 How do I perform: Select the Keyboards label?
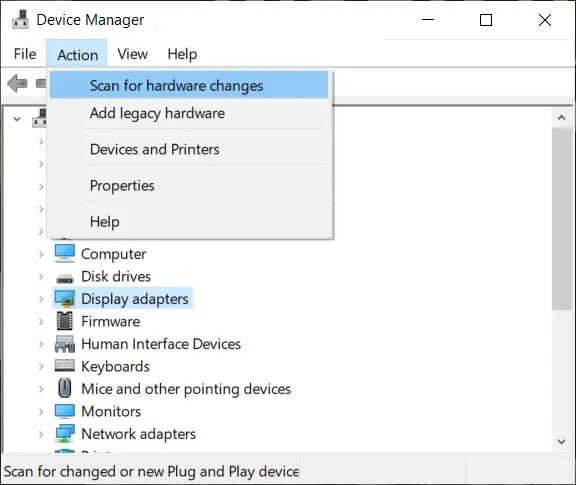(x=115, y=367)
